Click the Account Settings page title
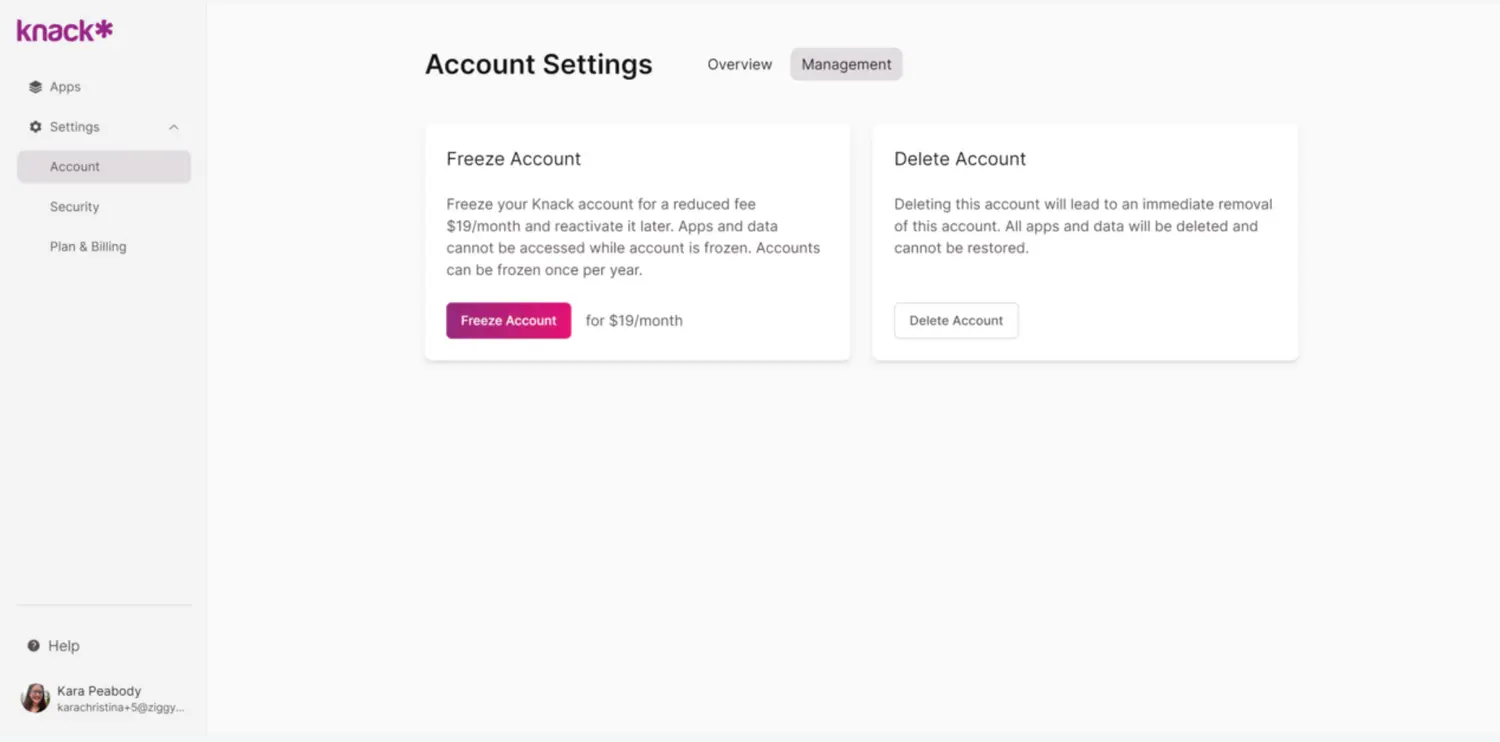 pos(538,64)
